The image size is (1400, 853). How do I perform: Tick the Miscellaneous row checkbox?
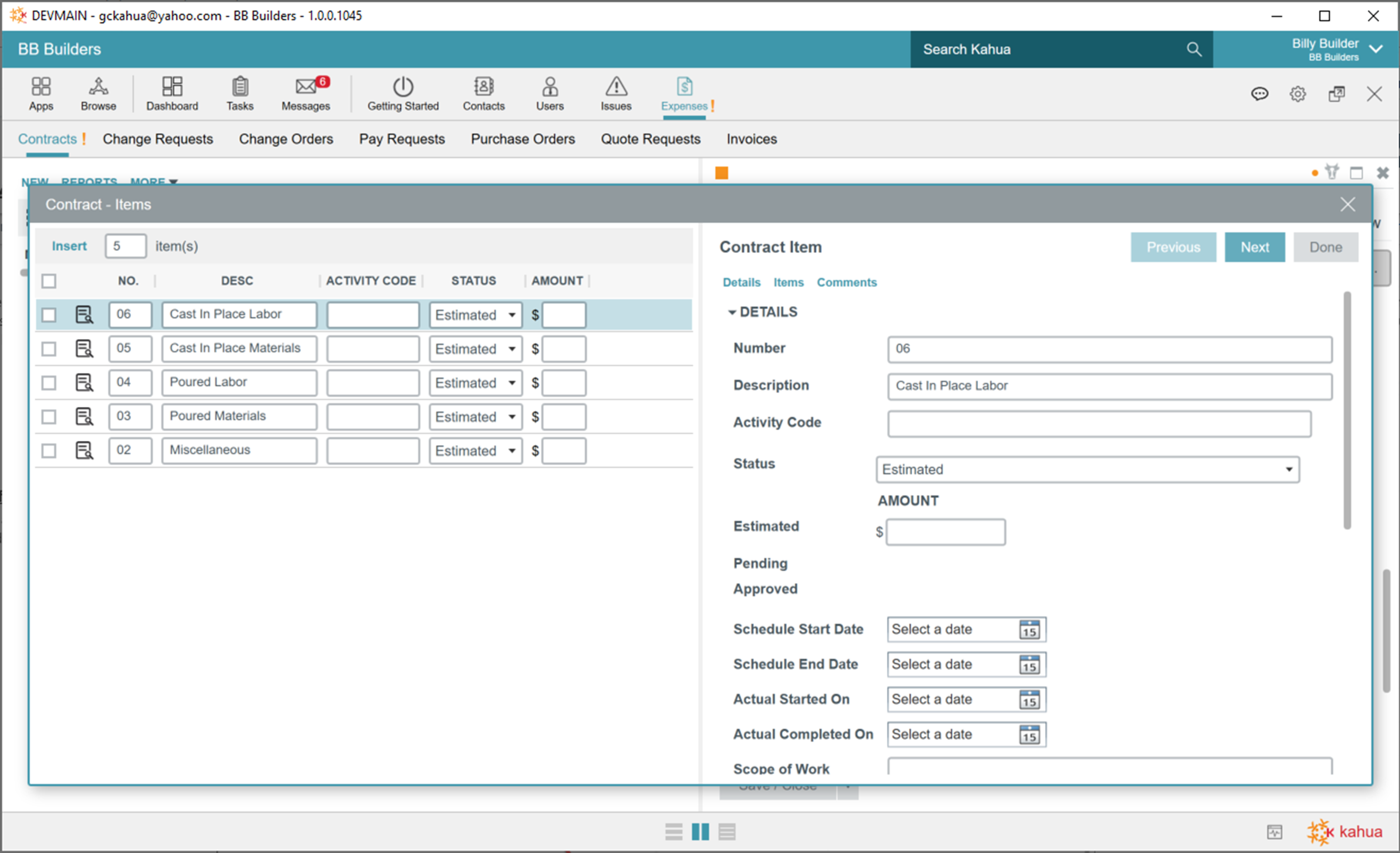[49, 451]
